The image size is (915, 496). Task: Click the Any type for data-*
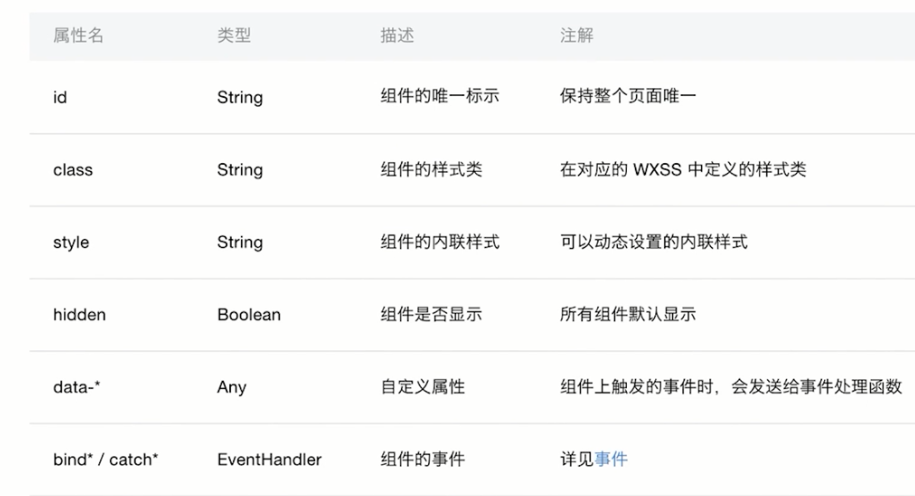click(232, 387)
